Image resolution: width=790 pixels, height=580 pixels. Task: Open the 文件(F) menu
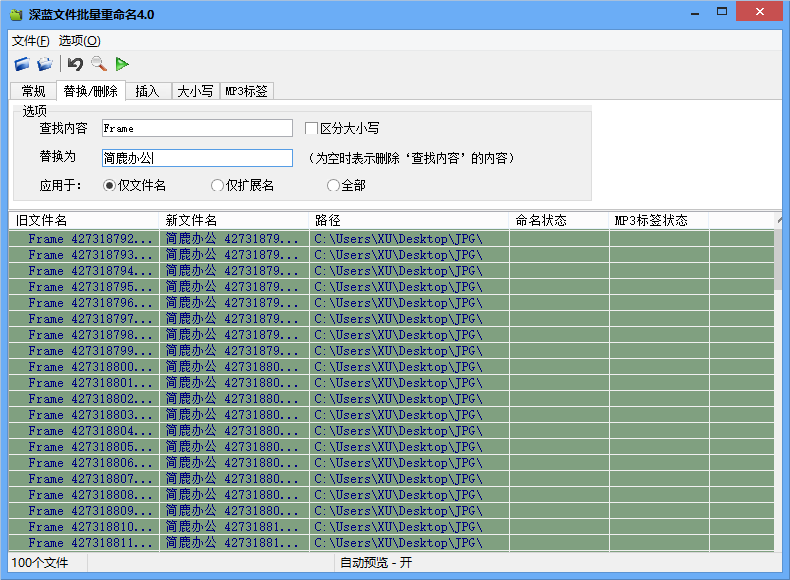(30, 41)
